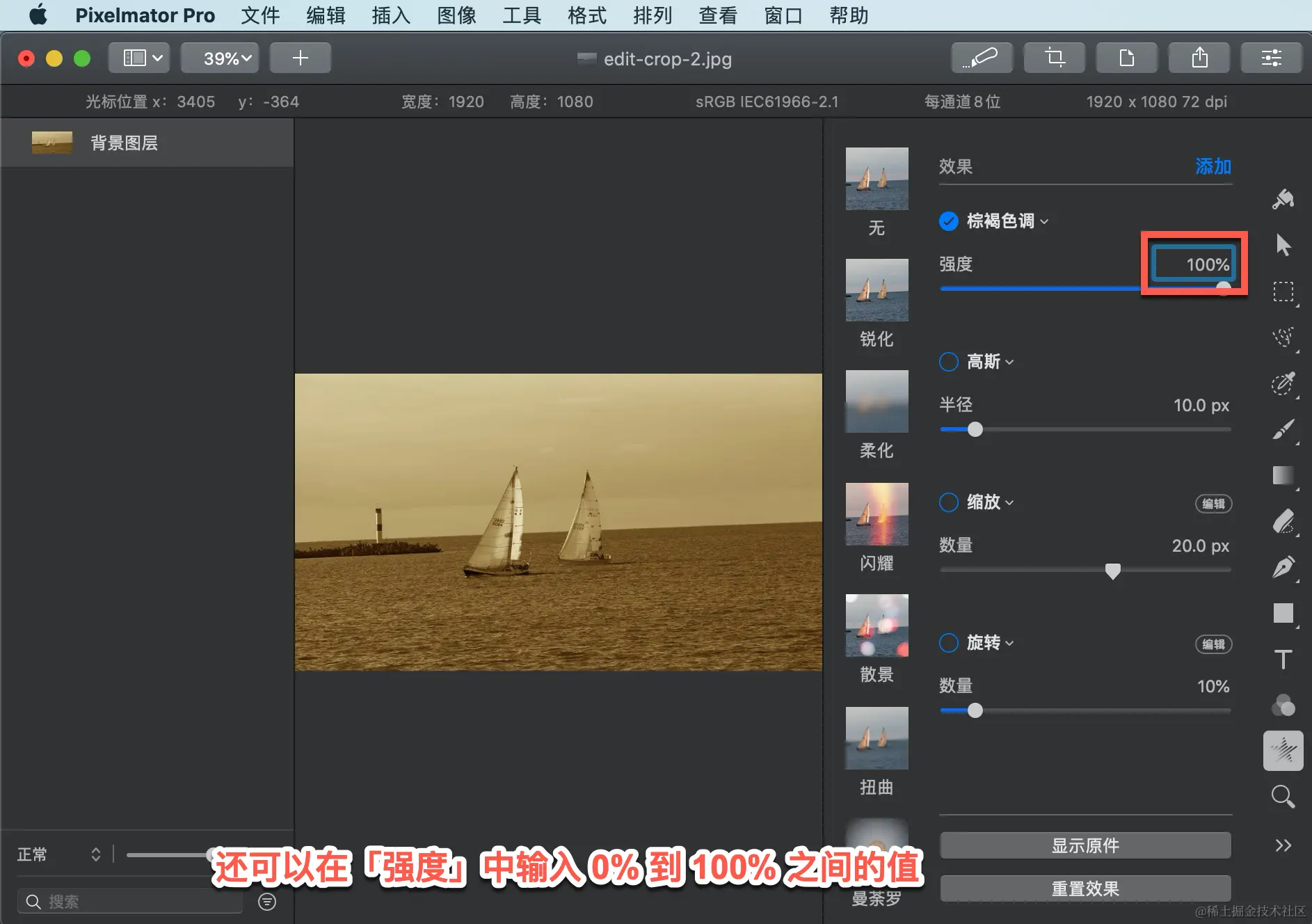Click the ML Enhance wand toolbar icon
Viewport: 1312px width, 924px height.
point(982,58)
